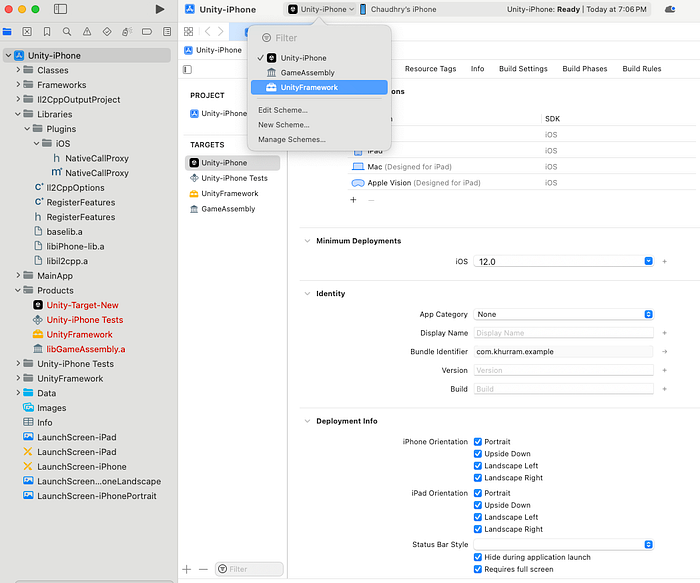700x583 pixels.
Task: Collapse the Minimum Deployments section
Action: [307, 241]
